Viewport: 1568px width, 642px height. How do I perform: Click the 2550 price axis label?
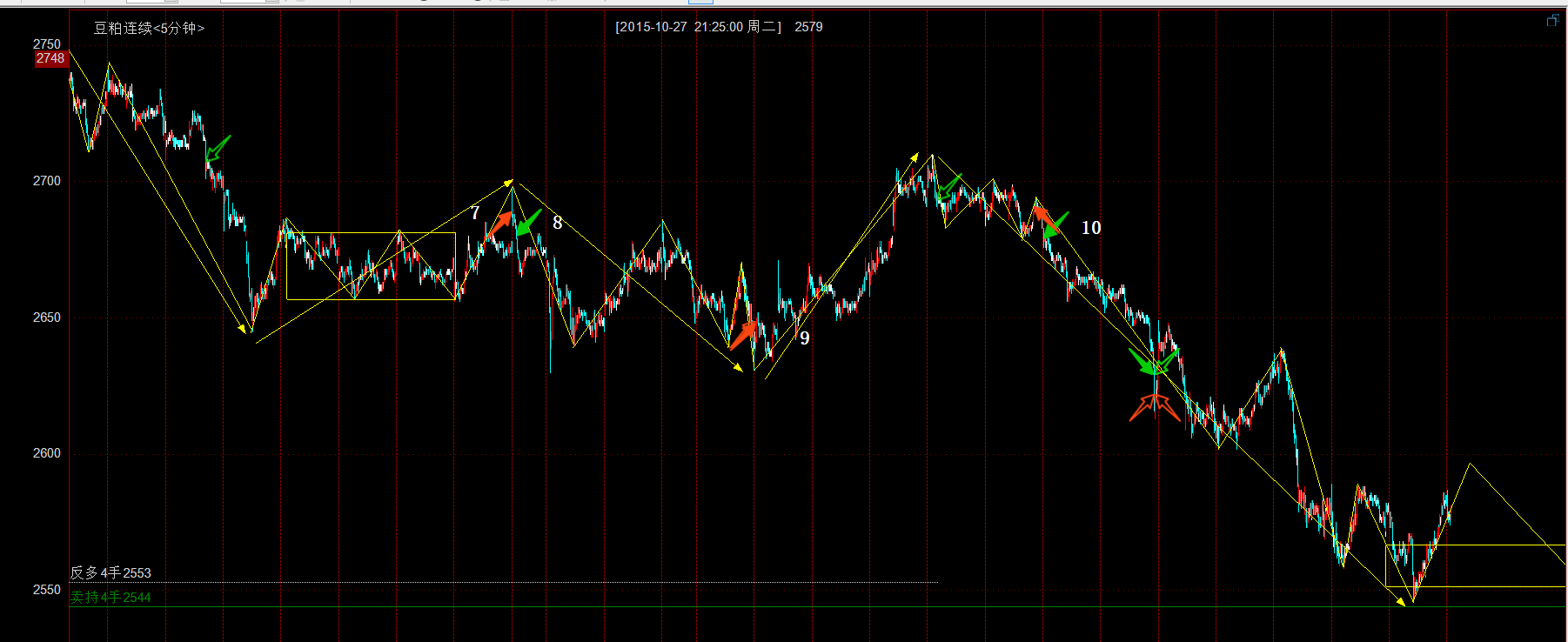[x=47, y=590]
